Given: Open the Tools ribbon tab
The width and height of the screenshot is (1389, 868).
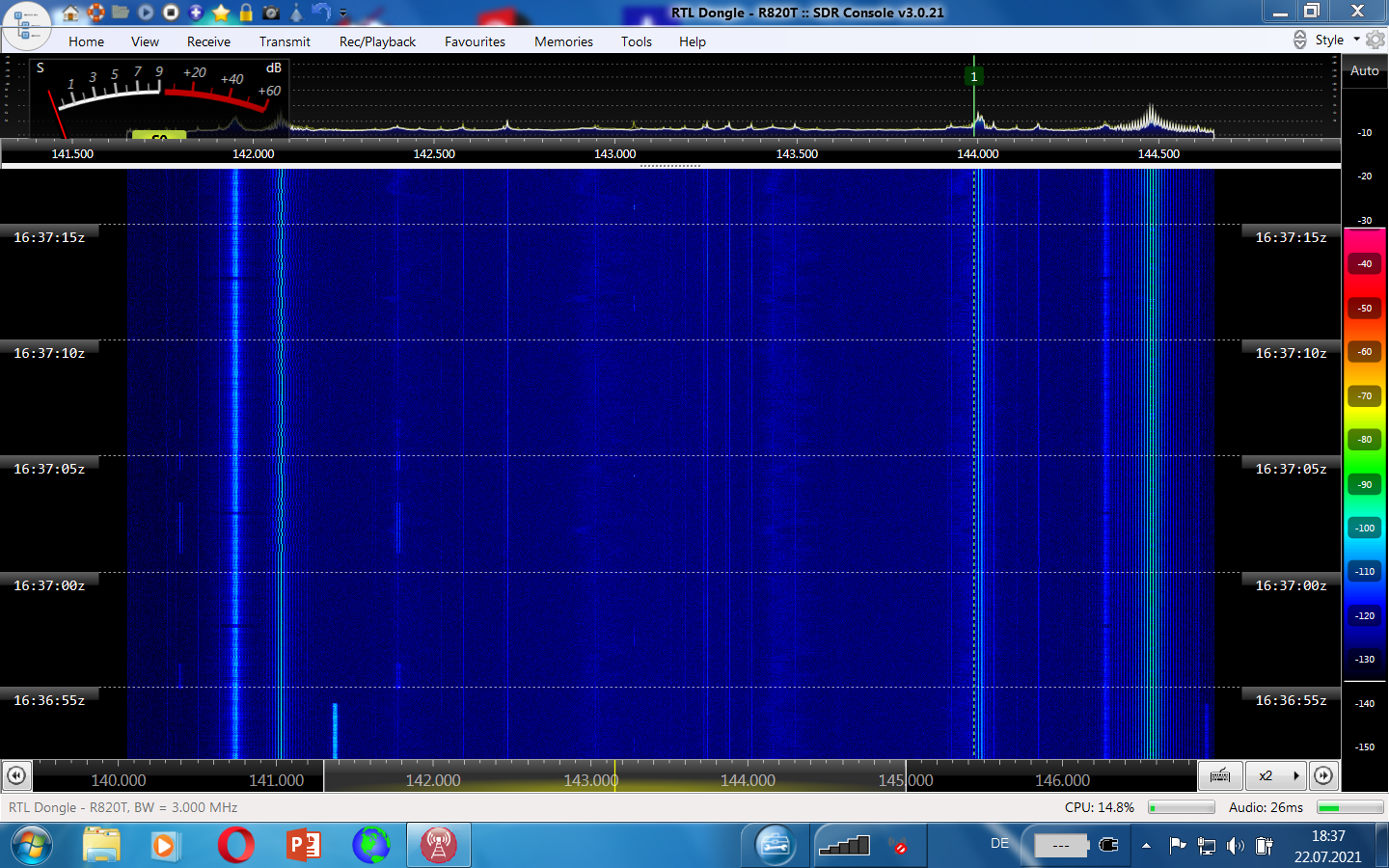Looking at the screenshot, I should pyautogui.click(x=636, y=41).
